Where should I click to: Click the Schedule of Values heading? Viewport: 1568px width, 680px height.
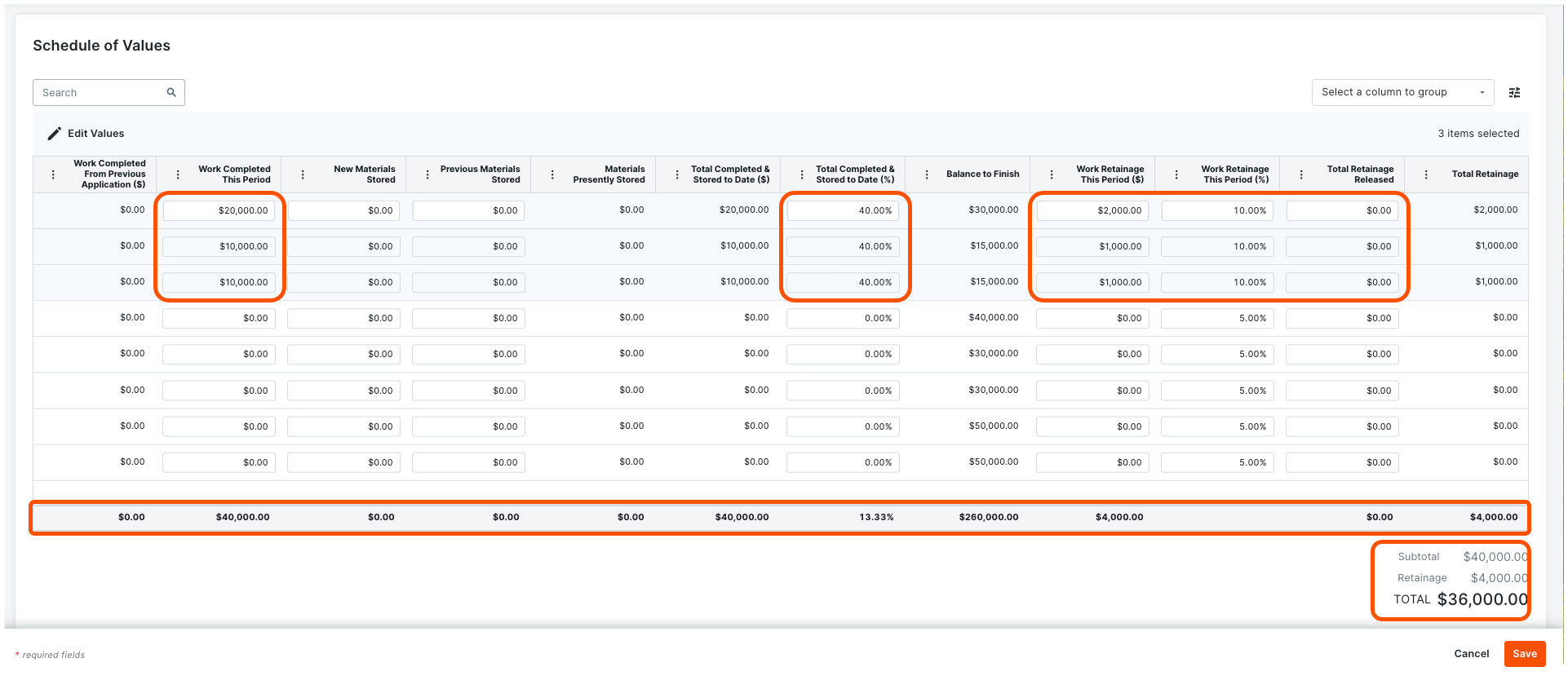[101, 46]
